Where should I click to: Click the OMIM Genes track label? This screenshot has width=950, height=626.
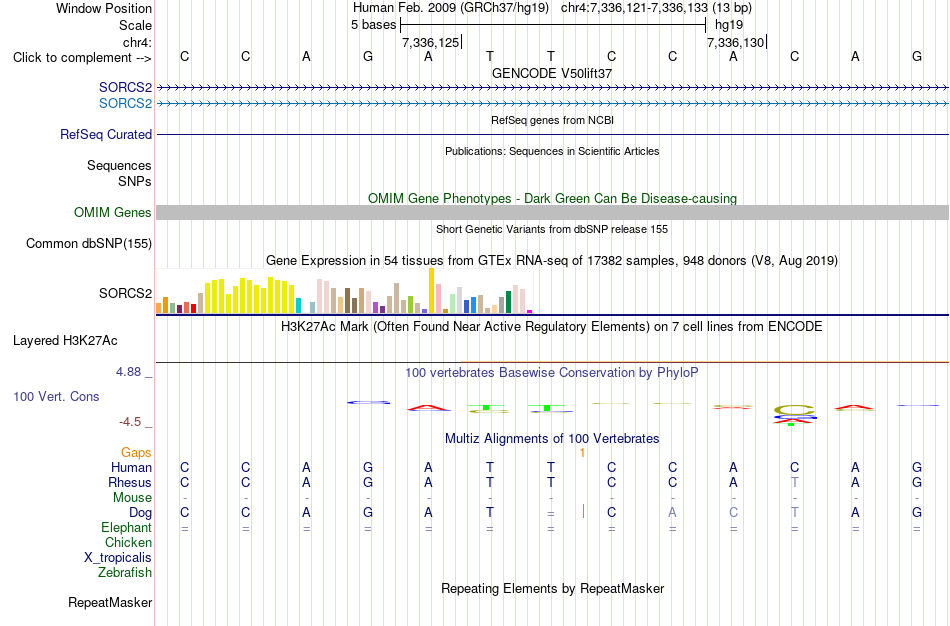click(x=113, y=212)
